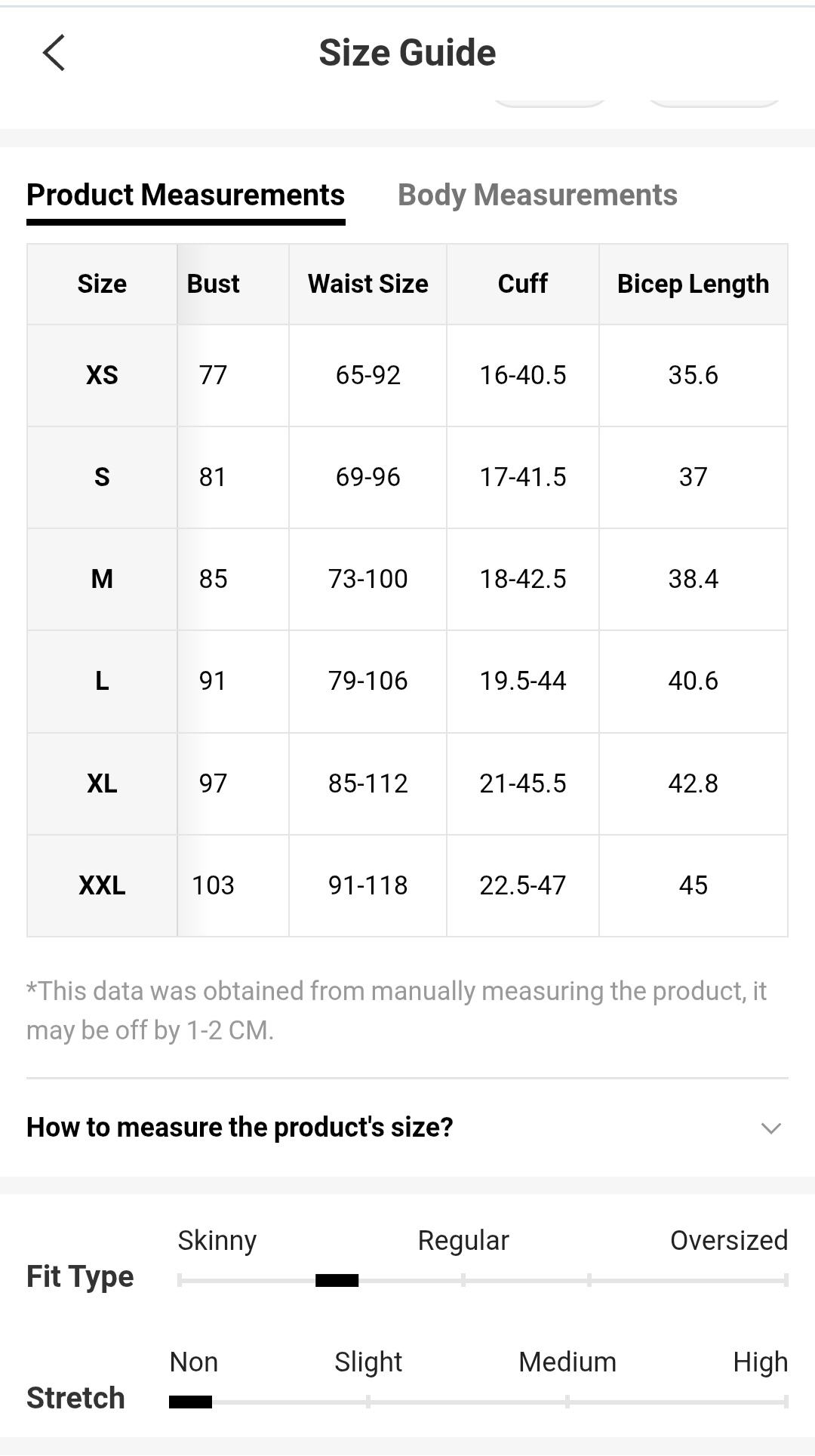Screen dimensions: 815x1456
Task: Click the Bicep Length column header
Action: (x=693, y=284)
